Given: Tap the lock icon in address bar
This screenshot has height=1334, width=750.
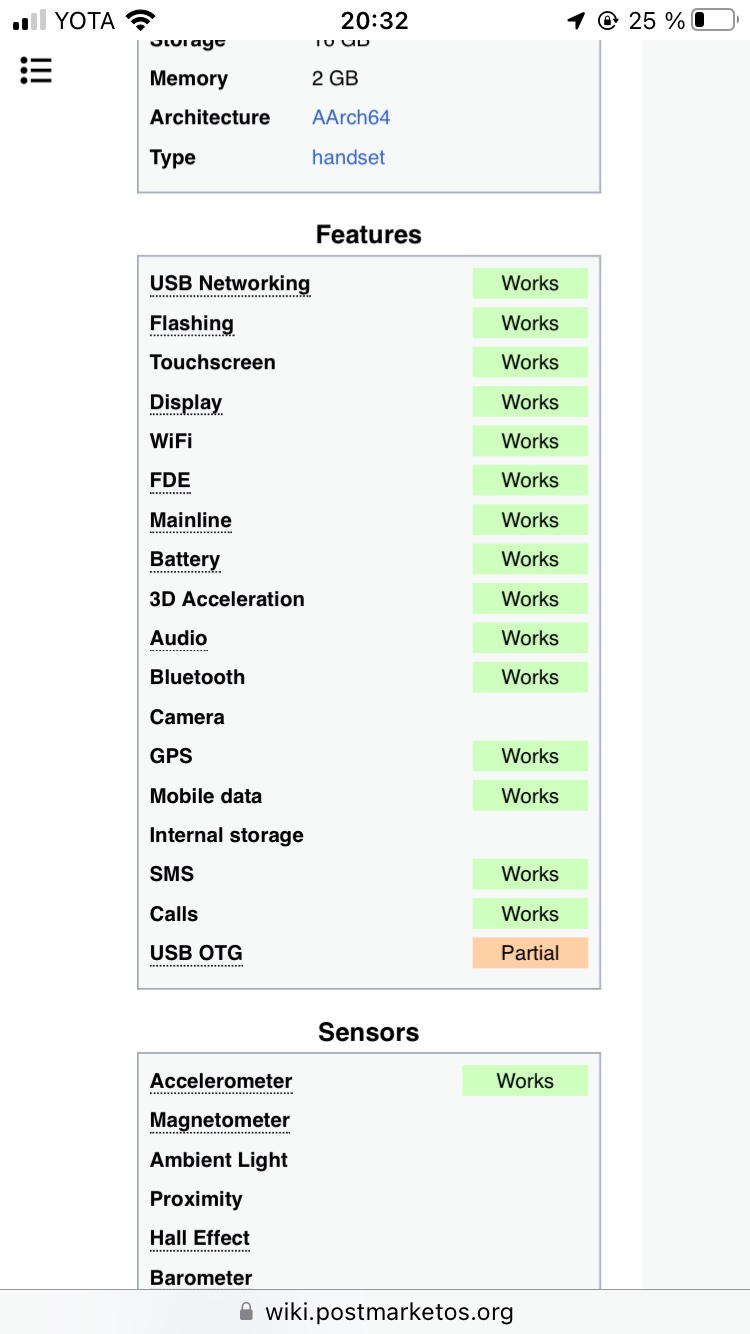Looking at the screenshot, I should [x=247, y=1312].
